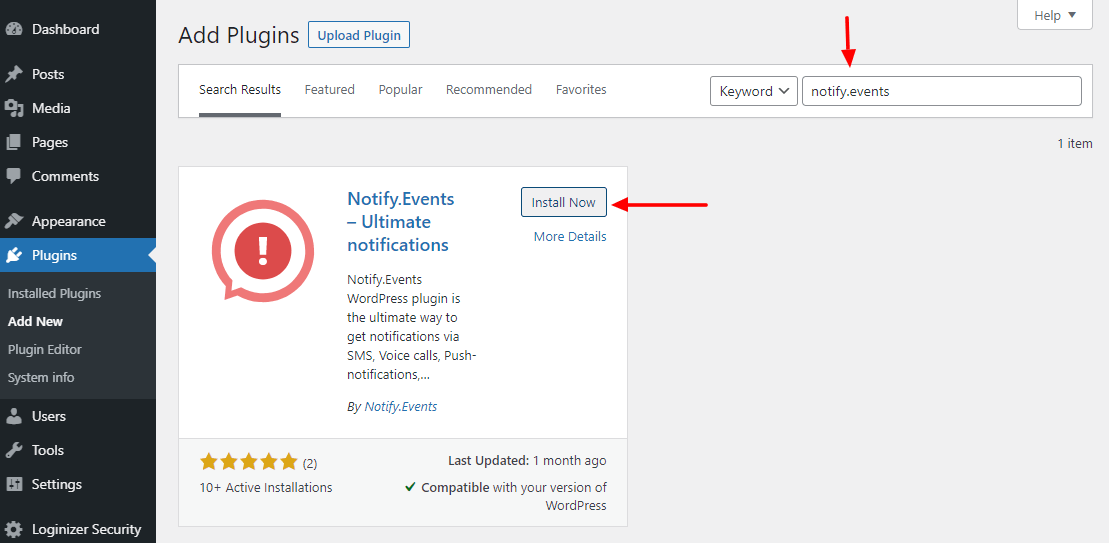Open the Installed Plugins submenu

(54, 293)
